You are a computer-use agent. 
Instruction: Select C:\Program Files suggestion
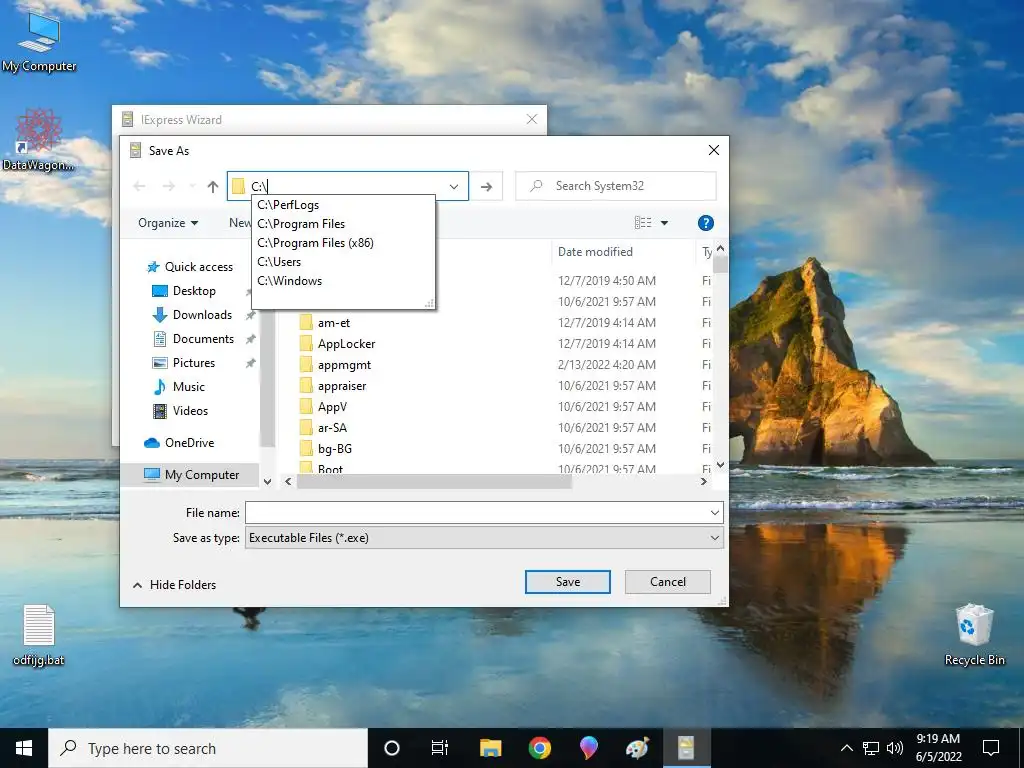343,224
